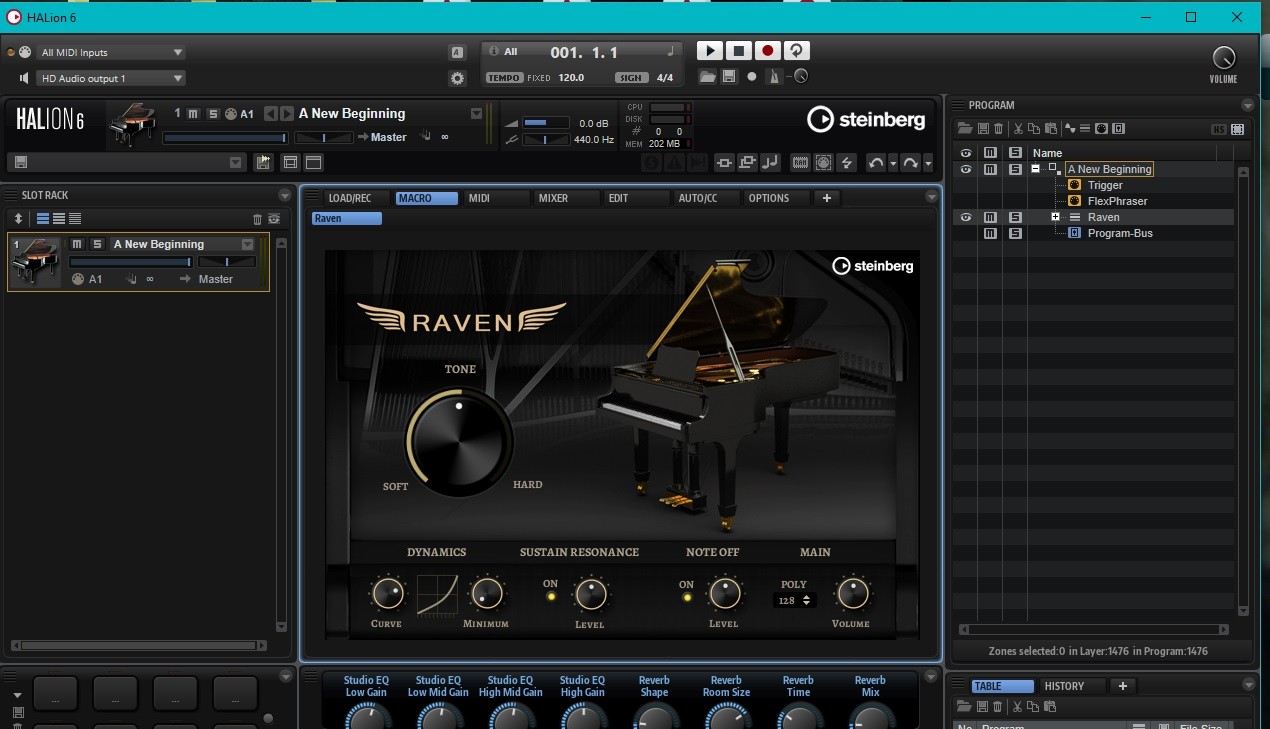Expand the Raven layer in program tree
The height and width of the screenshot is (729, 1270).
(x=1055, y=217)
